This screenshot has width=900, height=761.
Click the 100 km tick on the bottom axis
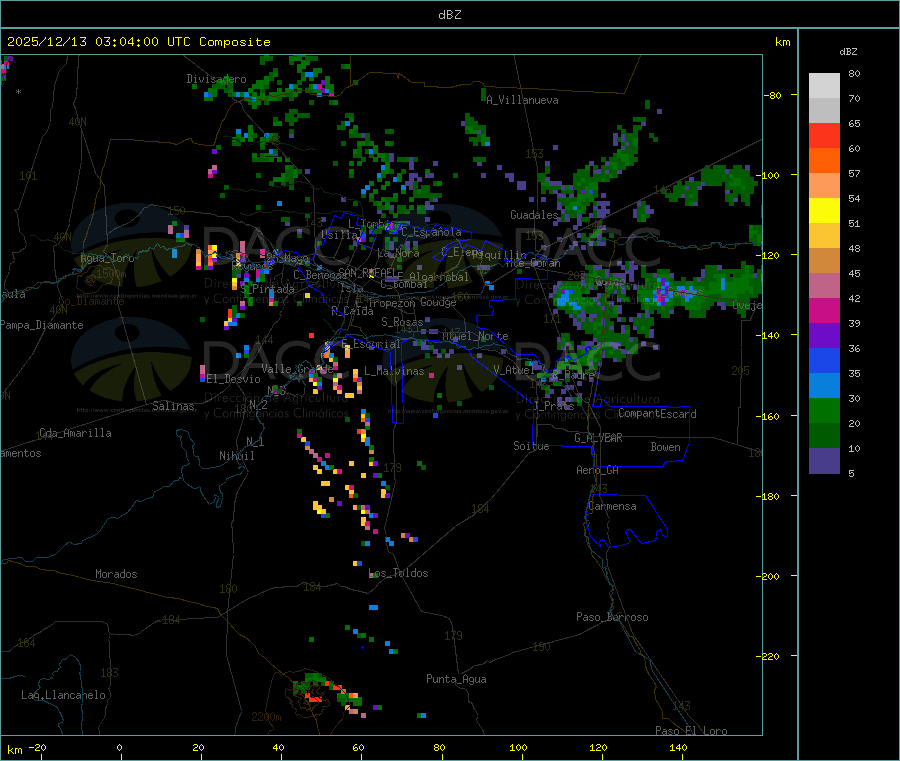coord(518,747)
